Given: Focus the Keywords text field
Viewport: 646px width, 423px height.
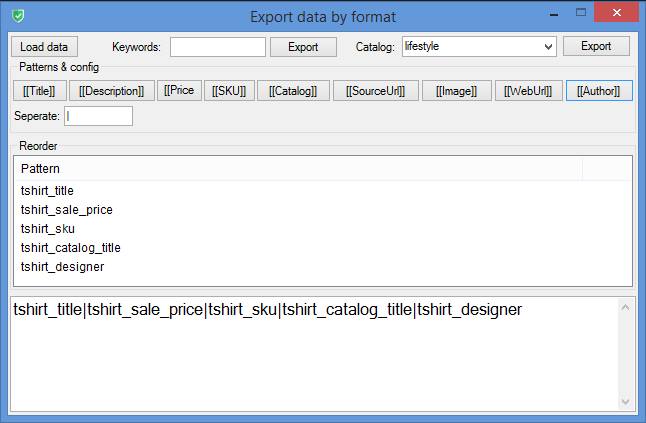Looking at the screenshot, I should [217, 47].
